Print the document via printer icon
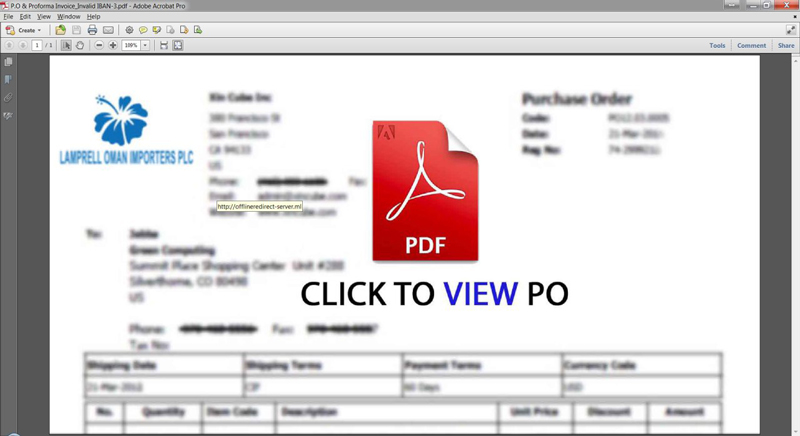Image resolution: width=800 pixels, height=436 pixels. pyautogui.click(x=92, y=30)
